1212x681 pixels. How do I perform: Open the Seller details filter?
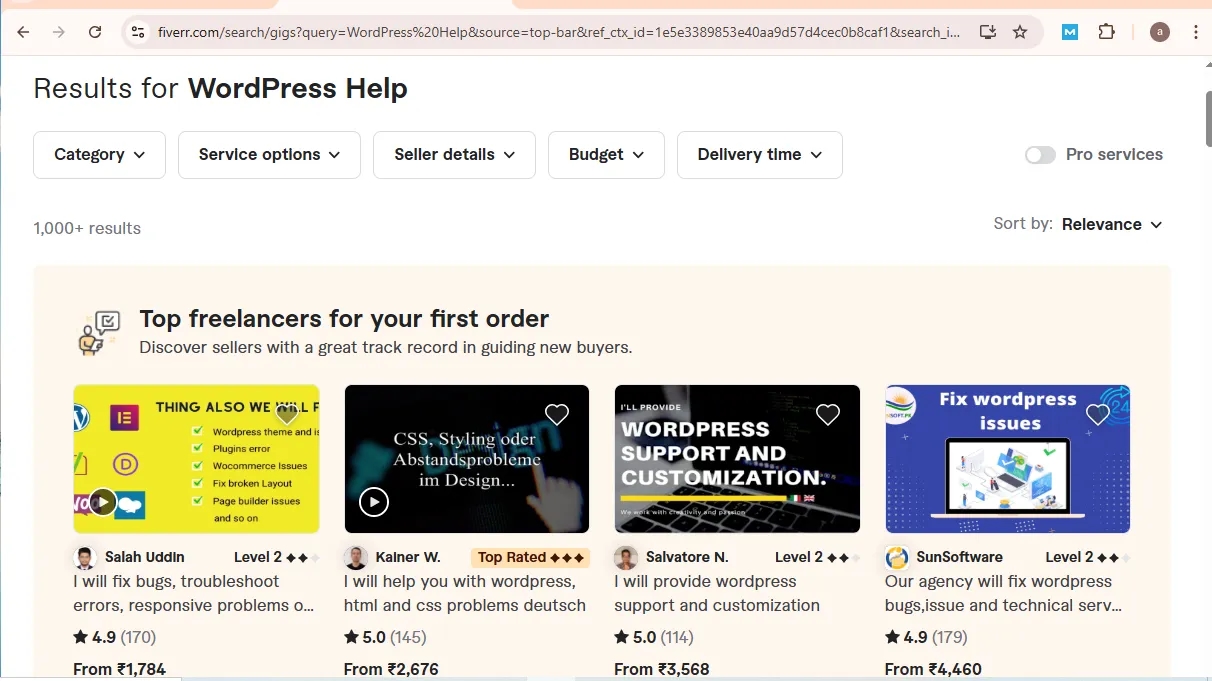(454, 155)
